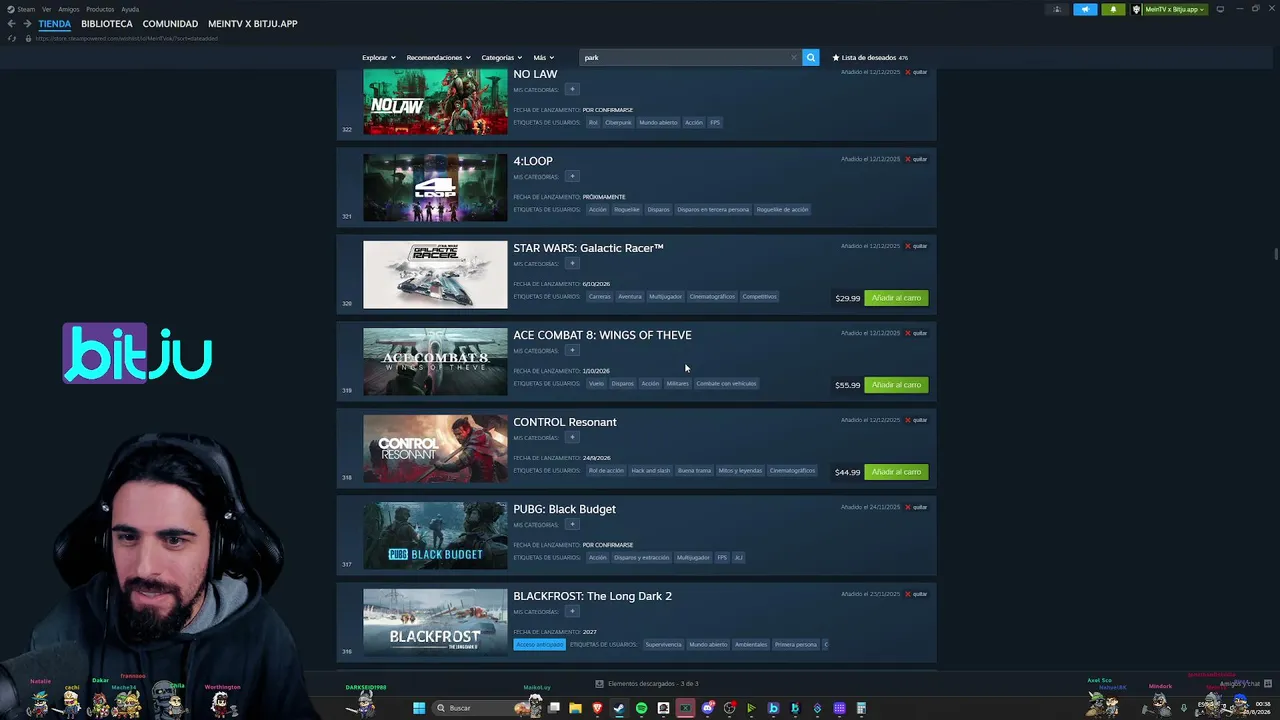Add a category to ACE COMBAT 8
The width and height of the screenshot is (1280, 720).
tap(572, 351)
